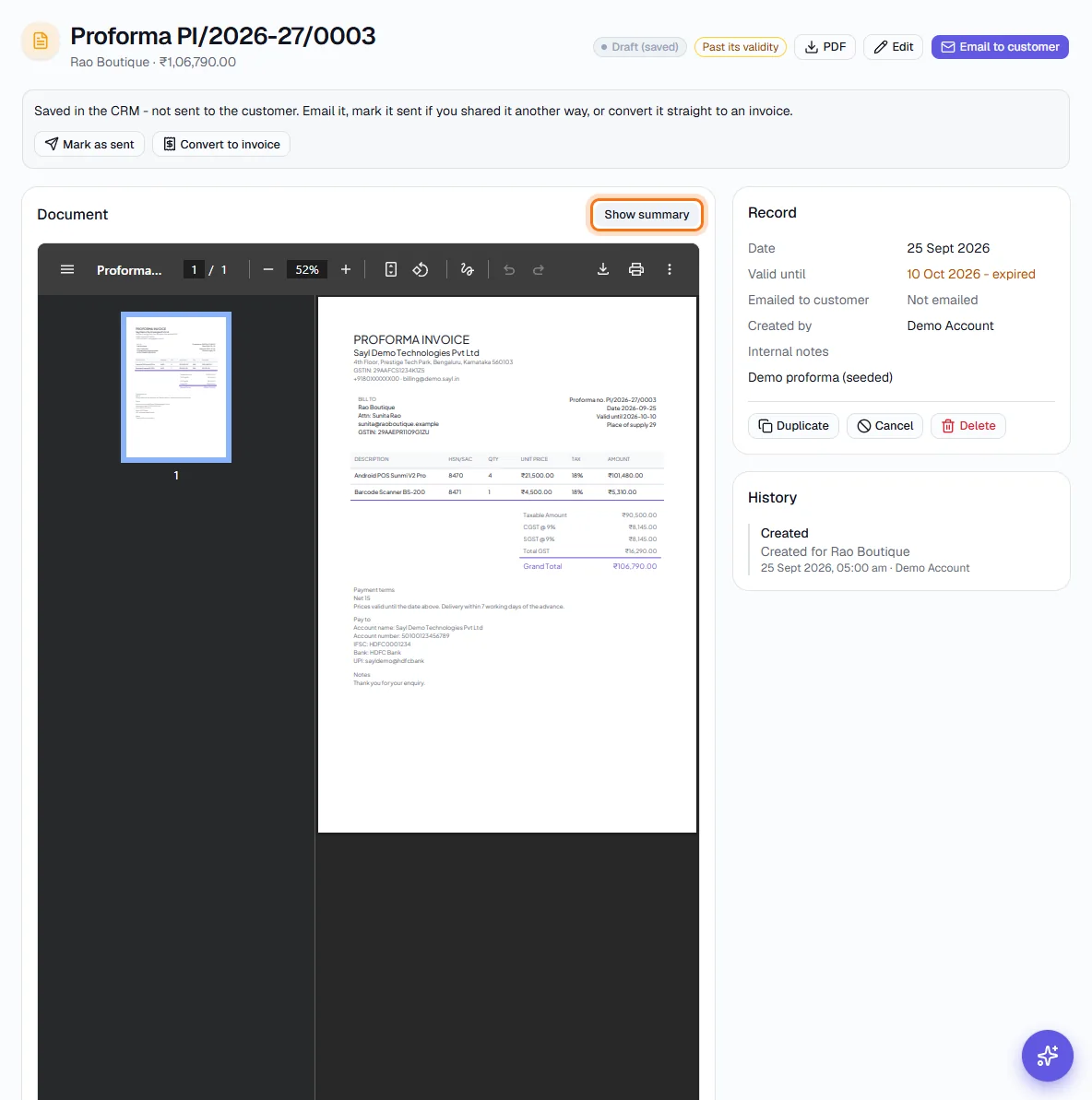Open the PDF viewer sidebar menu icon
This screenshot has width=1092, height=1100.
click(x=67, y=269)
